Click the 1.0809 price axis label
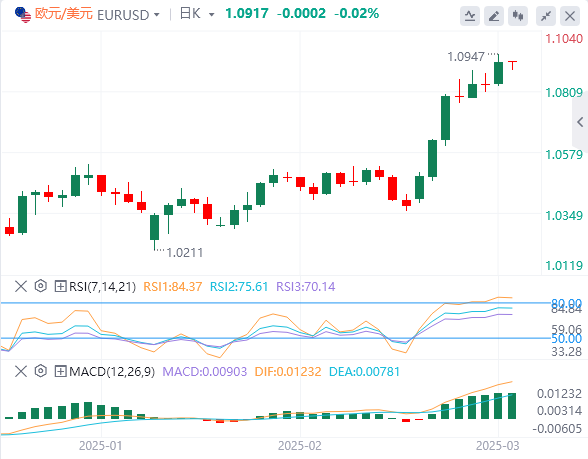This screenshot has width=588, height=459. [x=564, y=93]
